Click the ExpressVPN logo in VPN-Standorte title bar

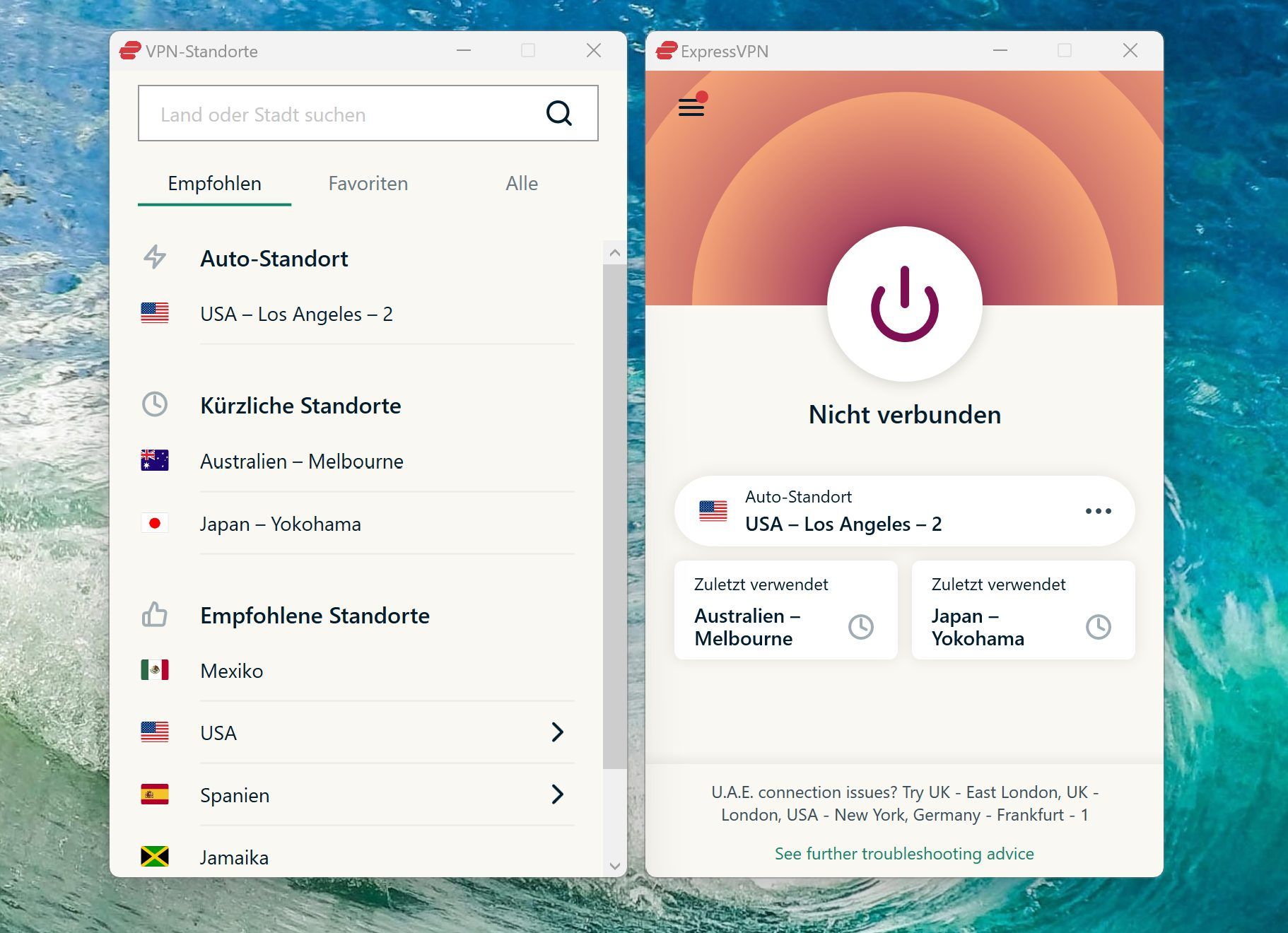pyautogui.click(x=130, y=51)
